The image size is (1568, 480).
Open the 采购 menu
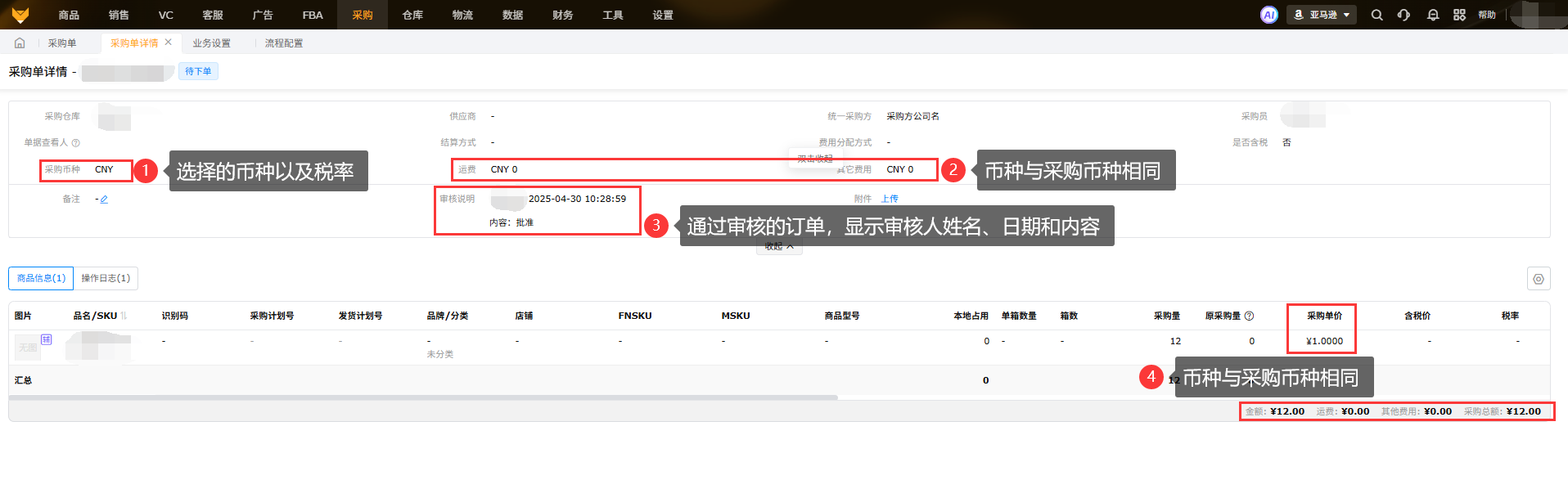pyautogui.click(x=363, y=15)
